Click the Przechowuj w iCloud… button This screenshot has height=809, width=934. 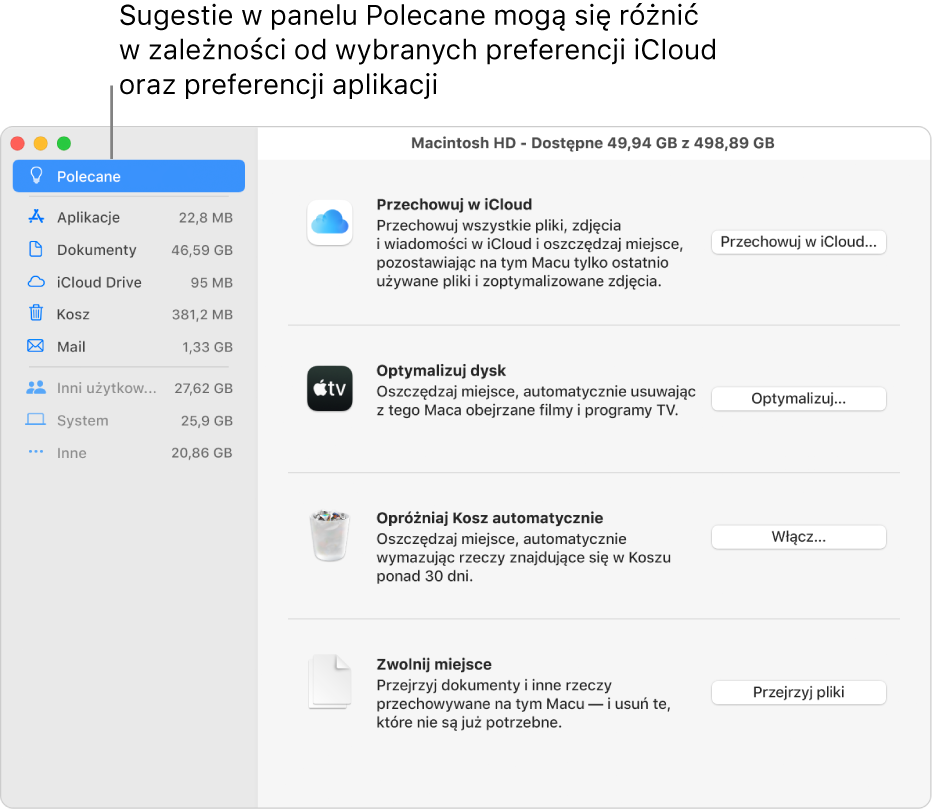coord(798,242)
